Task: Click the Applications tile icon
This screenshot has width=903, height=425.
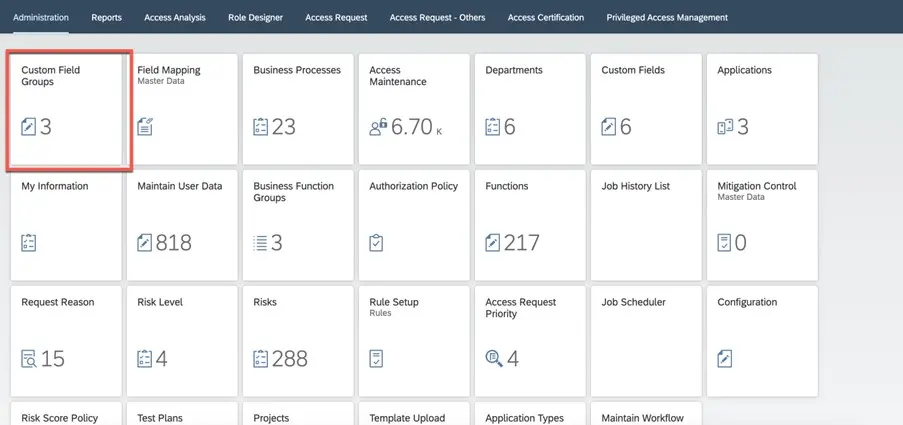Action: pyautogui.click(x=725, y=127)
